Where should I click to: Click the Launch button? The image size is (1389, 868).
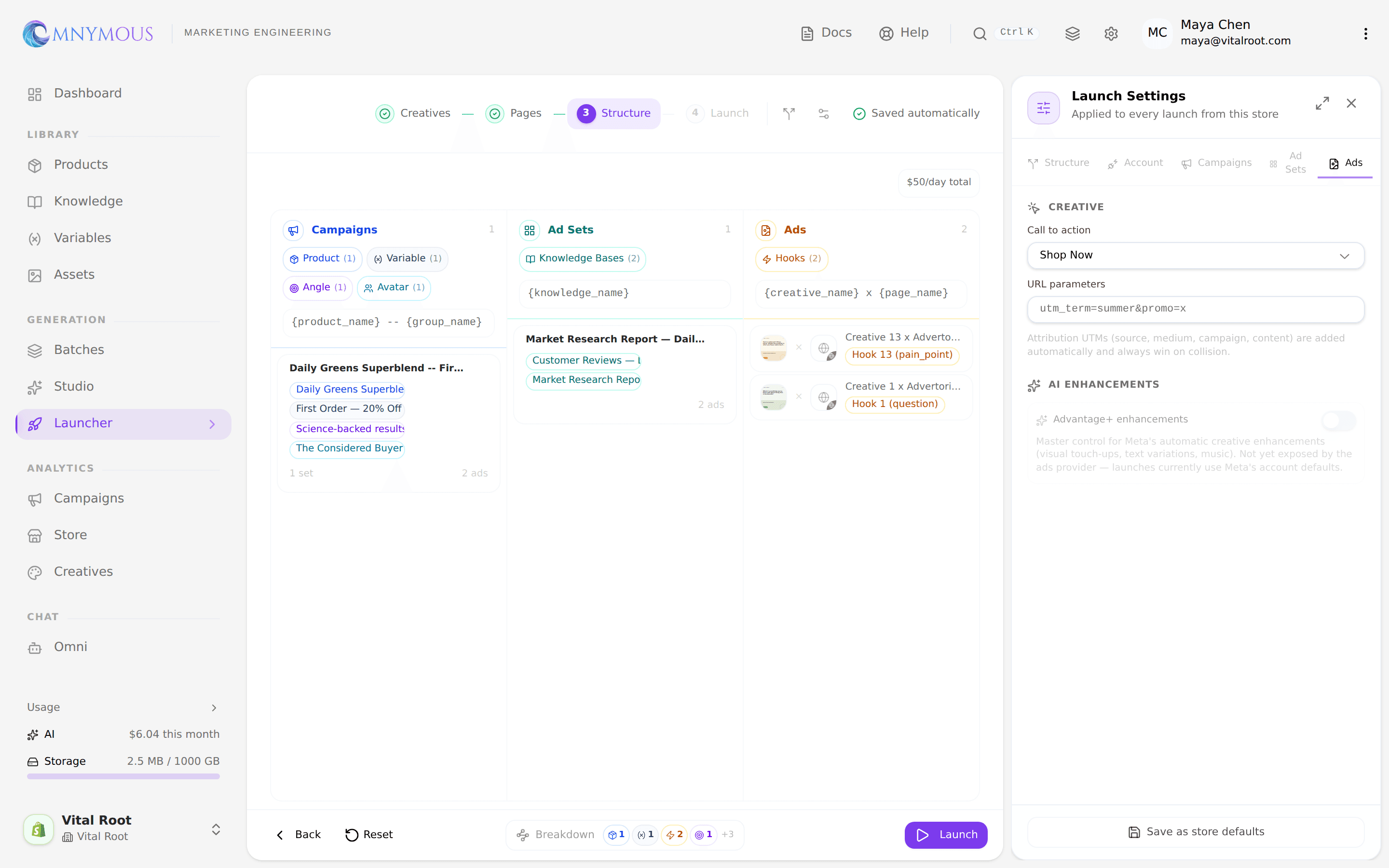pyautogui.click(x=945, y=835)
